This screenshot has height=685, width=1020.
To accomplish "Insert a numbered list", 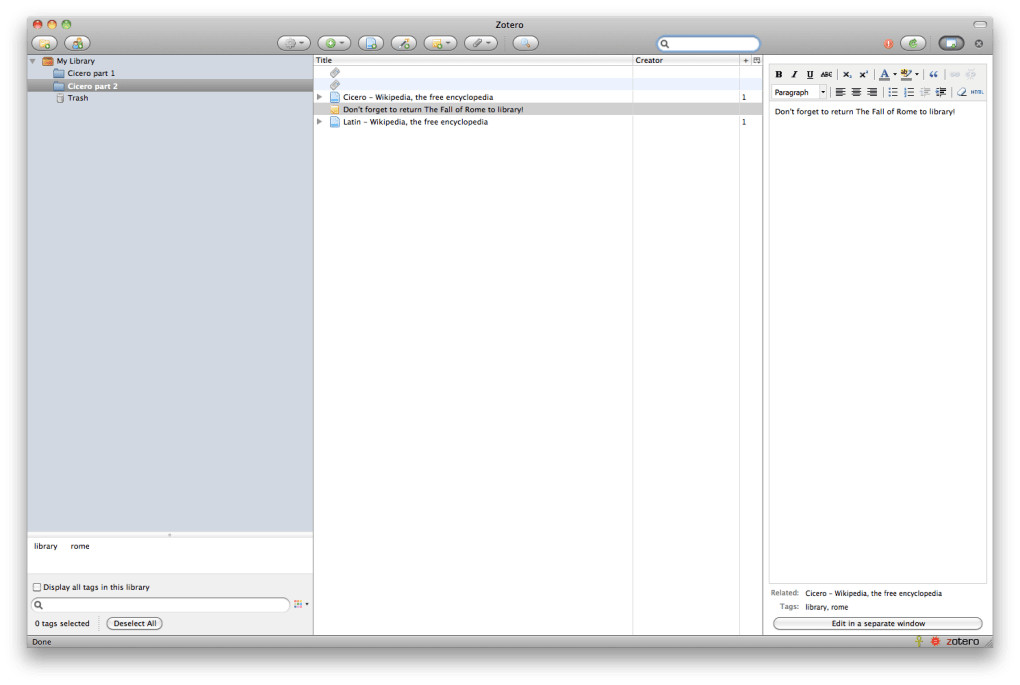I will (x=909, y=92).
